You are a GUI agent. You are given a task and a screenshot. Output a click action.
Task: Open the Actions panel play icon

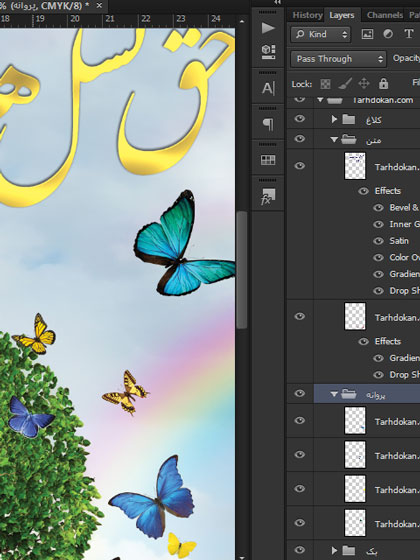click(268, 28)
